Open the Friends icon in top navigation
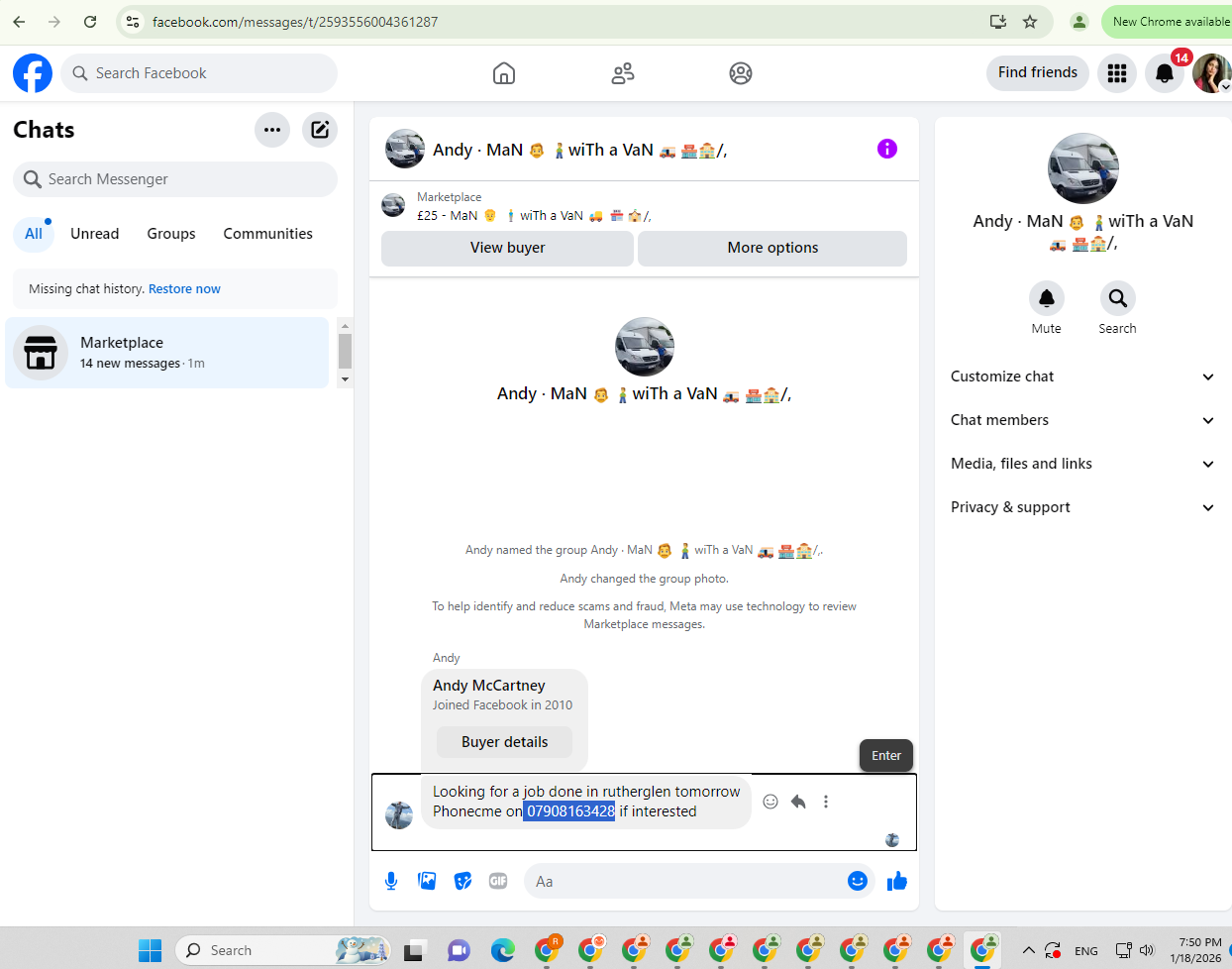1232x969 pixels. point(623,73)
